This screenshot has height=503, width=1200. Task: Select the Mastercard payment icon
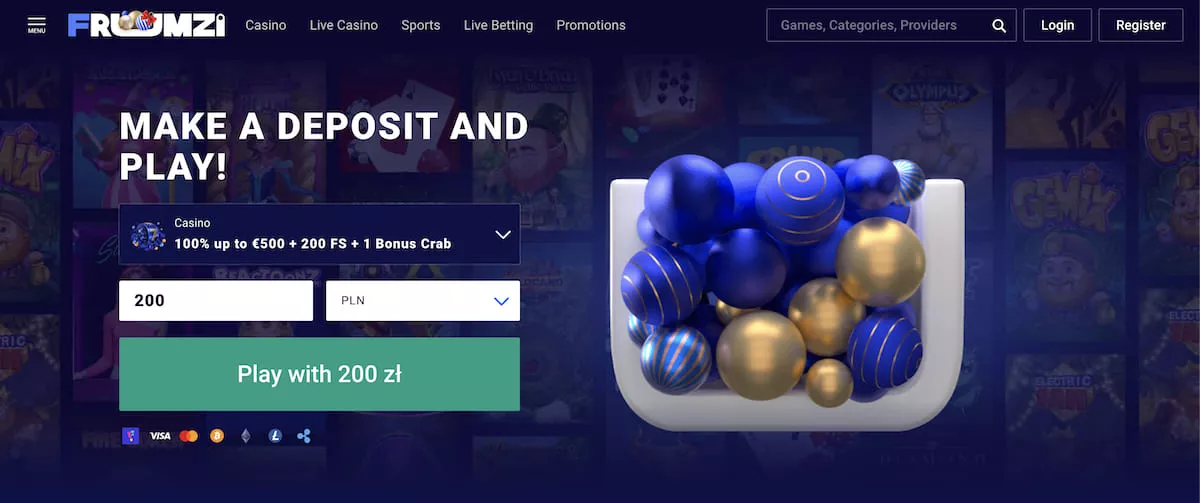click(x=188, y=436)
